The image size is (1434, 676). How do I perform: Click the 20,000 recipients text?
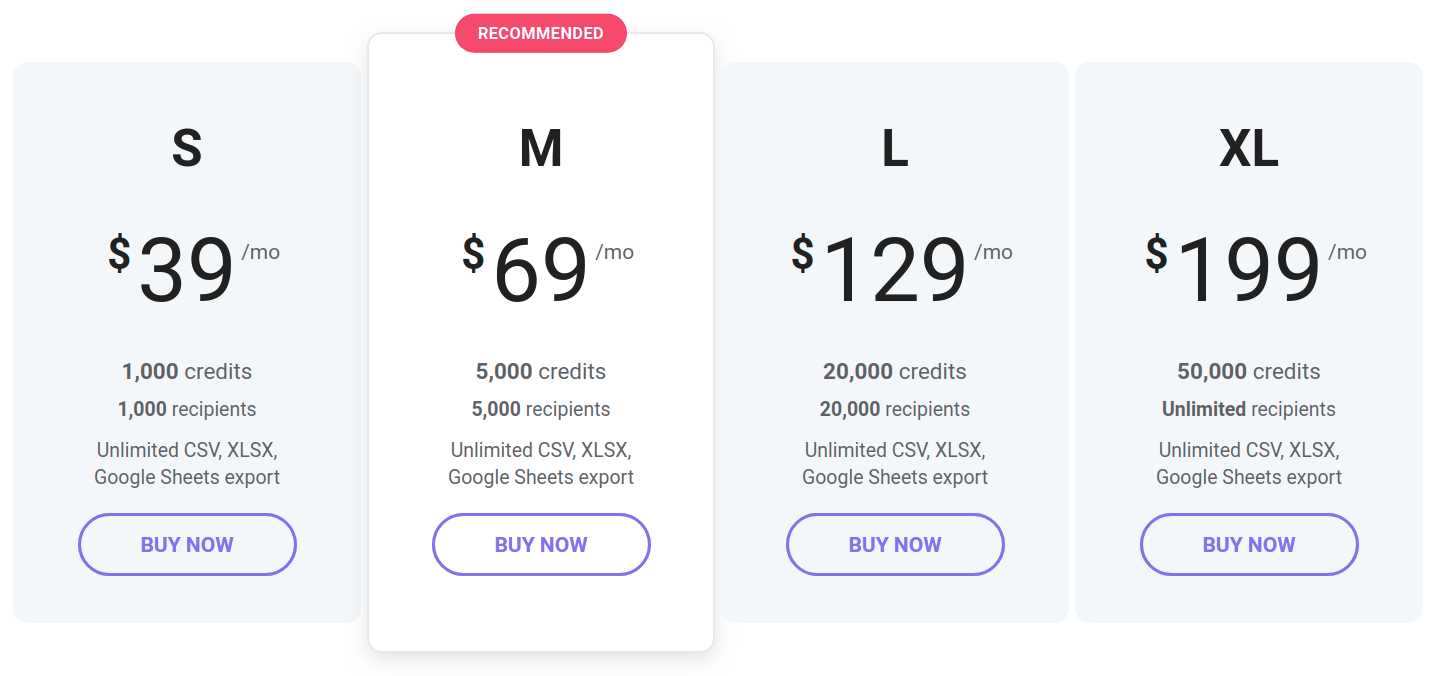pyautogui.click(x=895, y=409)
